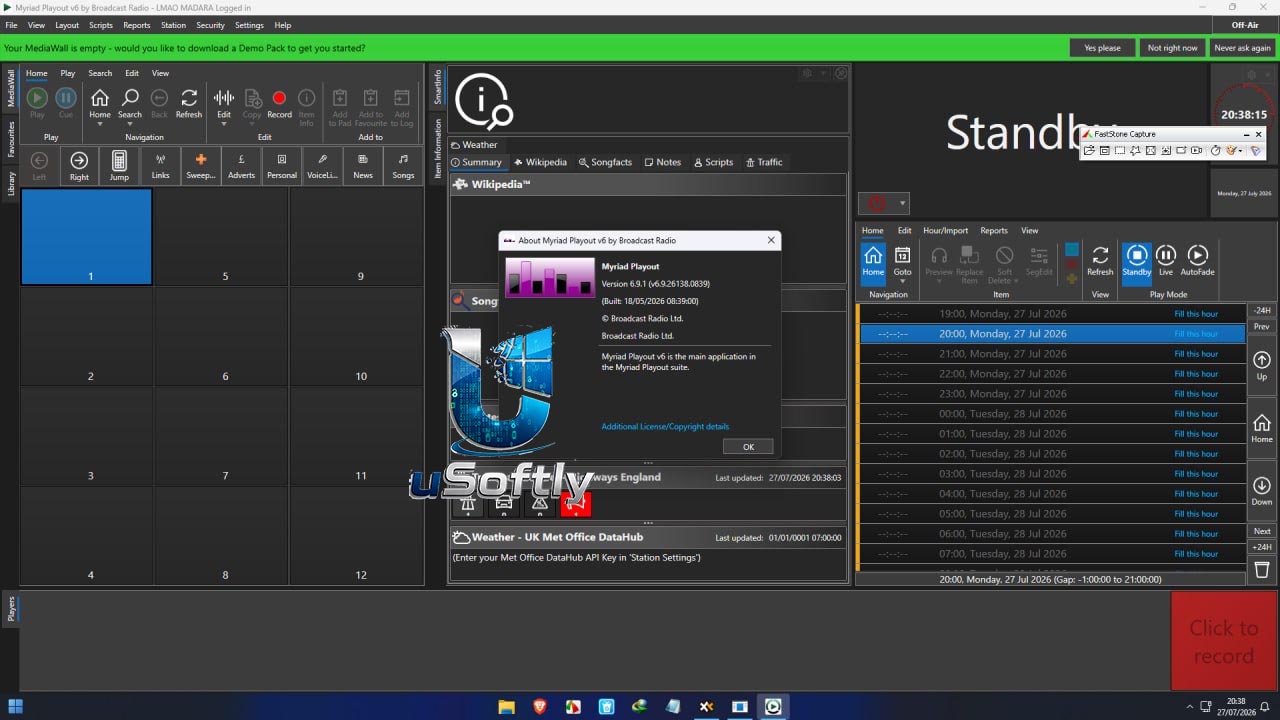Open the Scripts menu

tap(101, 25)
